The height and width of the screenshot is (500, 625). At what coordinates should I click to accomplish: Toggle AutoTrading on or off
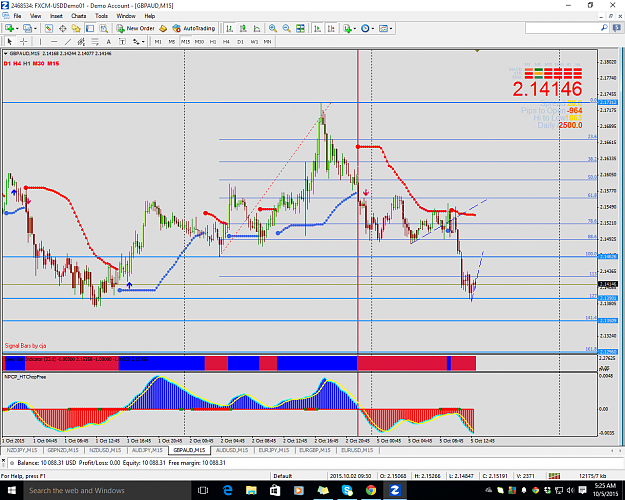click(194, 28)
